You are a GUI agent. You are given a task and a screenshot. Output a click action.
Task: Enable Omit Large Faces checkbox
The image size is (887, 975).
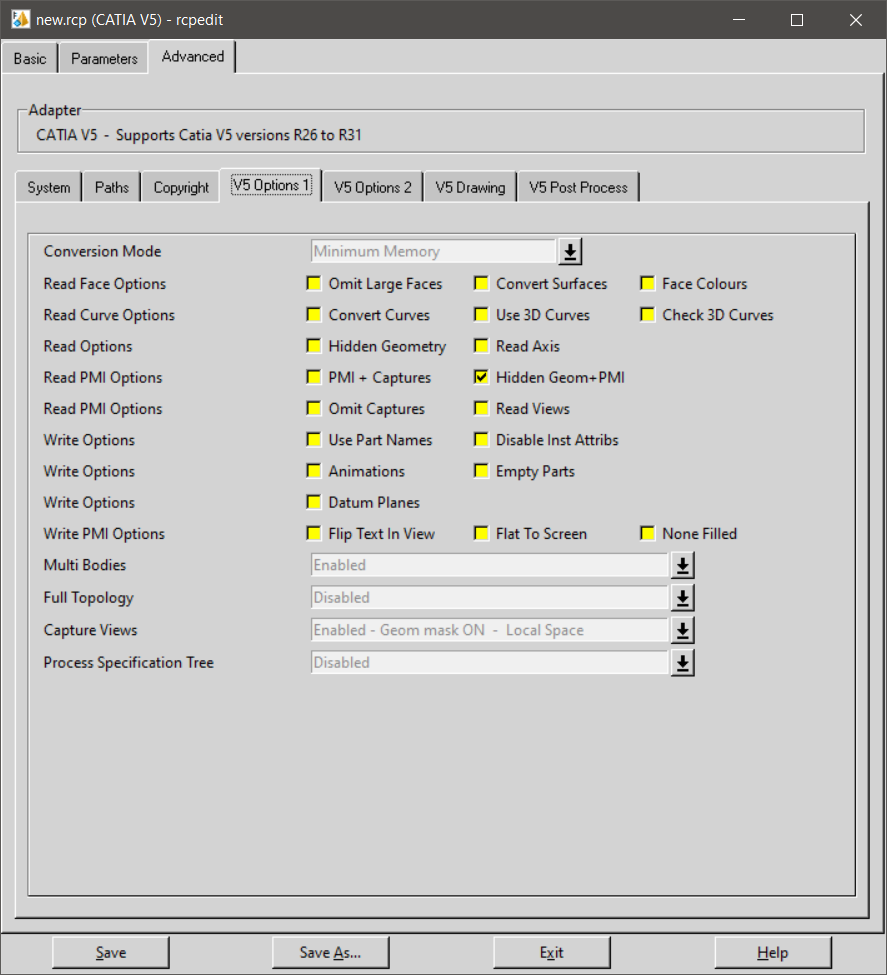click(x=314, y=284)
